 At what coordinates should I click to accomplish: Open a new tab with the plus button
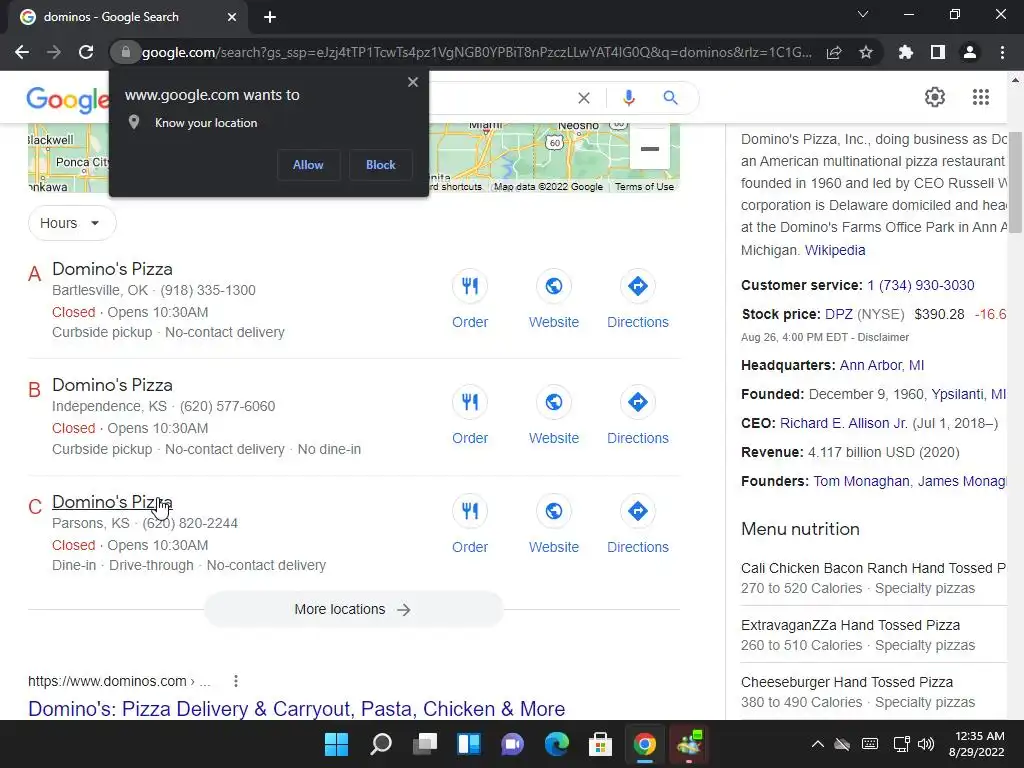pos(270,17)
